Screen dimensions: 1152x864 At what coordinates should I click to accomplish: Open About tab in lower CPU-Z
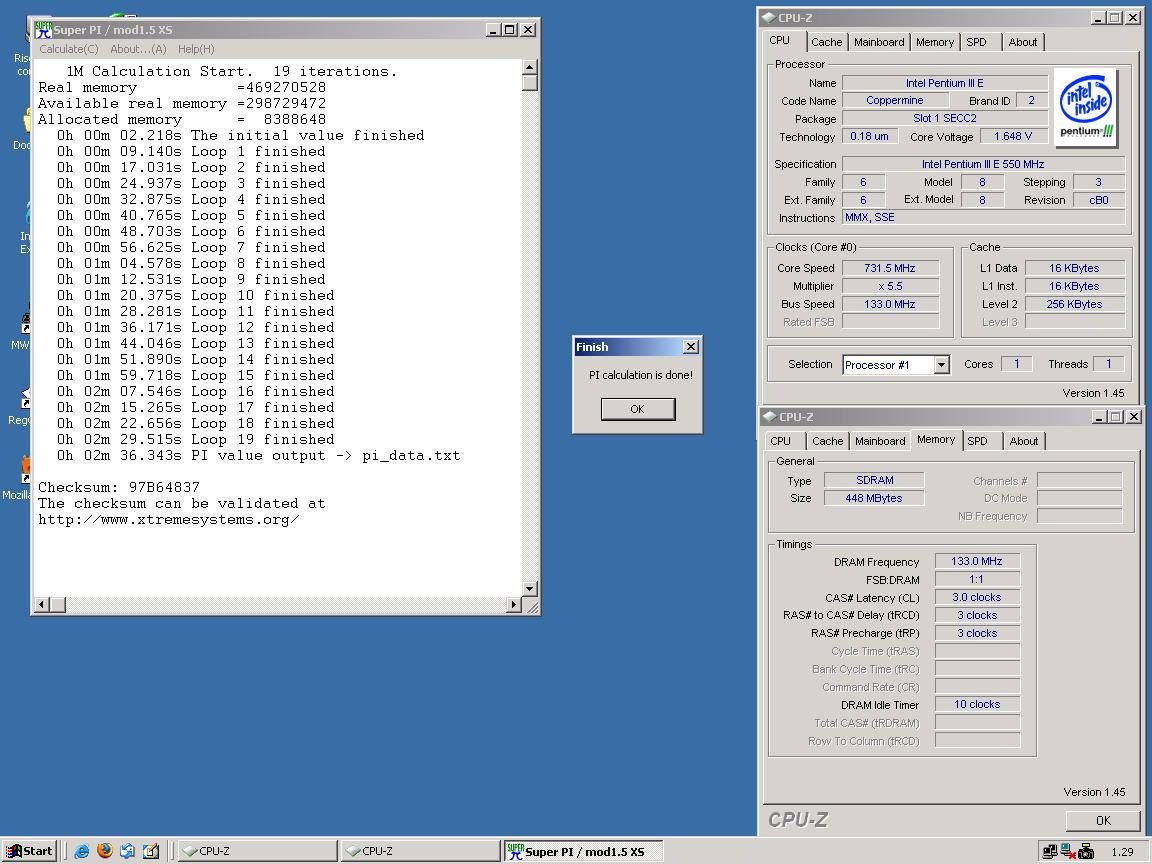[1023, 441]
